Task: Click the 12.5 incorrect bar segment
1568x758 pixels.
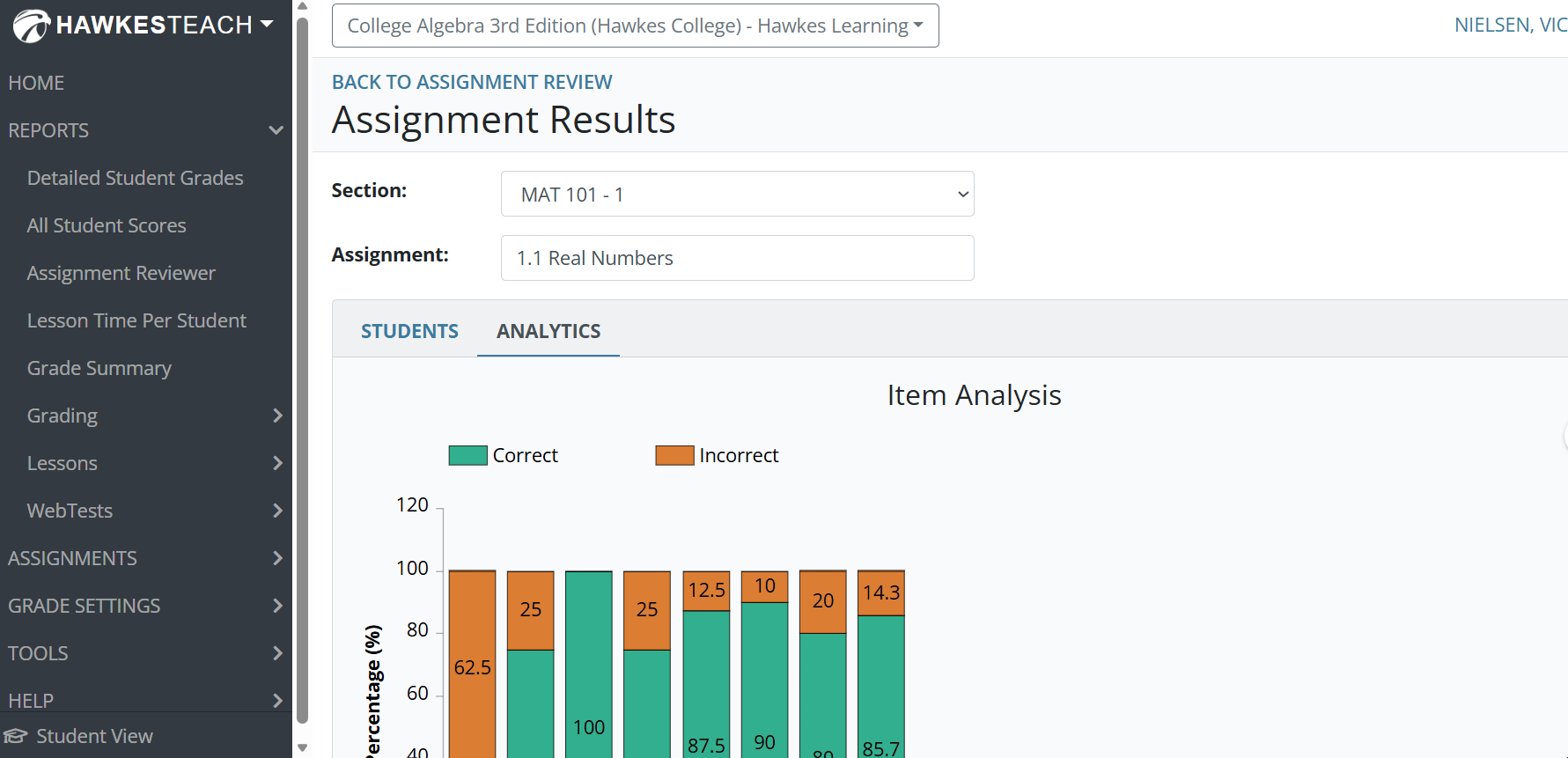Action: point(706,591)
